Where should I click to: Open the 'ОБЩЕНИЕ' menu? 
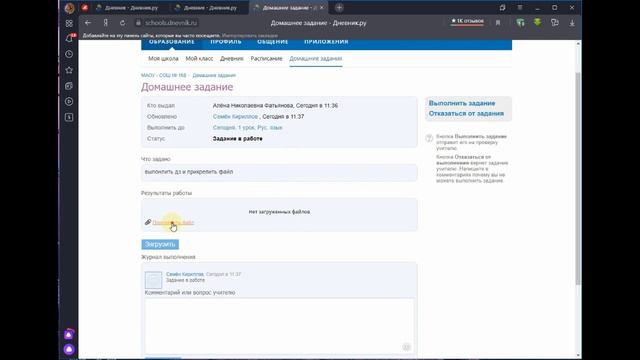point(273,42)
